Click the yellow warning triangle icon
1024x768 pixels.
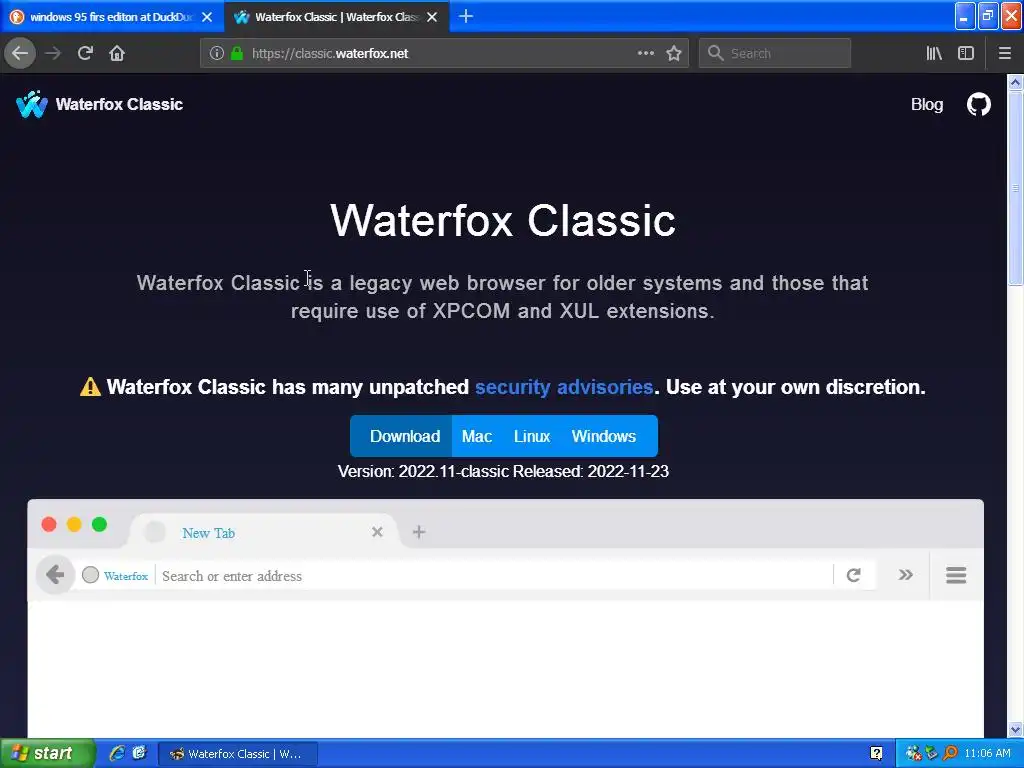tap(90, 387)
